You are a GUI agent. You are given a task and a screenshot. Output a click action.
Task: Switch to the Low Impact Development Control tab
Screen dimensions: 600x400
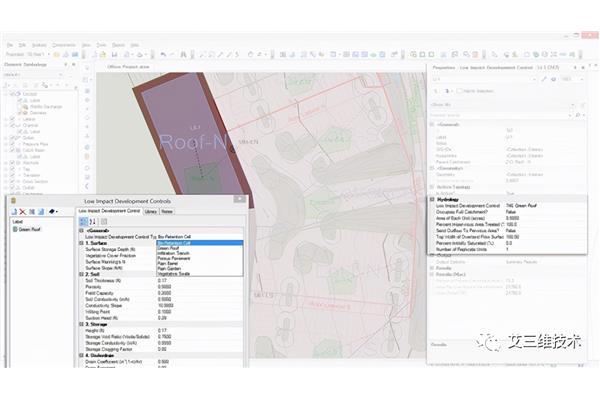pyautogui.click(x=109, y=211)
